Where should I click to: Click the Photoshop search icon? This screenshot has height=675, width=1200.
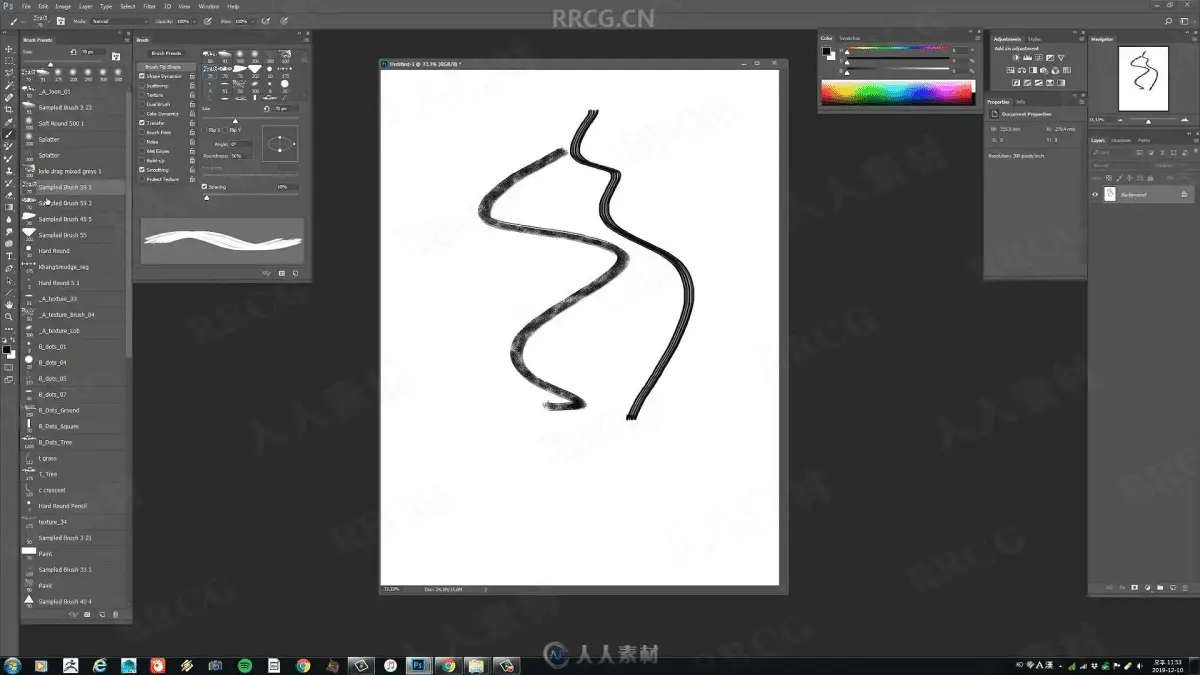(1170, 21)
